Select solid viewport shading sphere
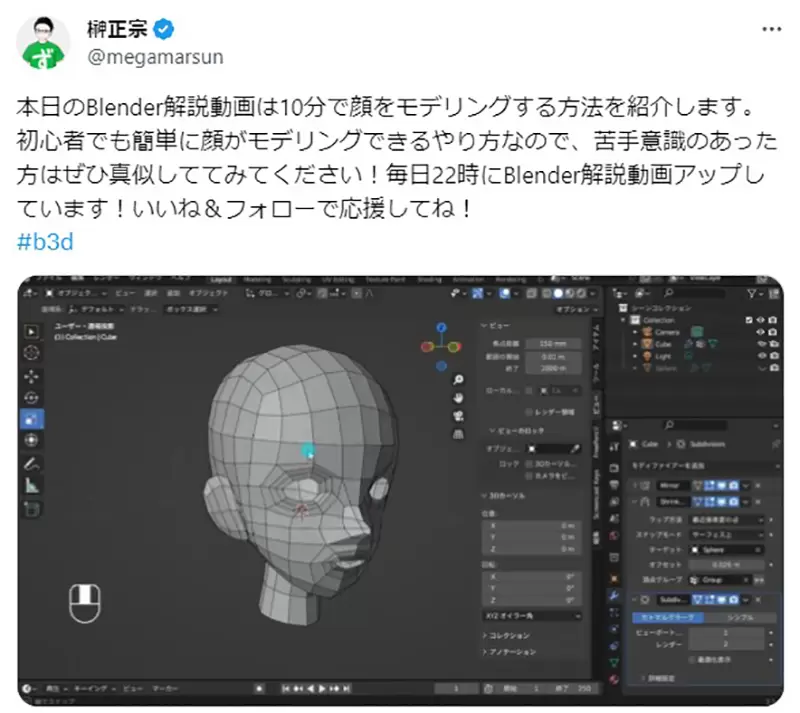The height and width of the screenshot is (713, 800). 558,293
